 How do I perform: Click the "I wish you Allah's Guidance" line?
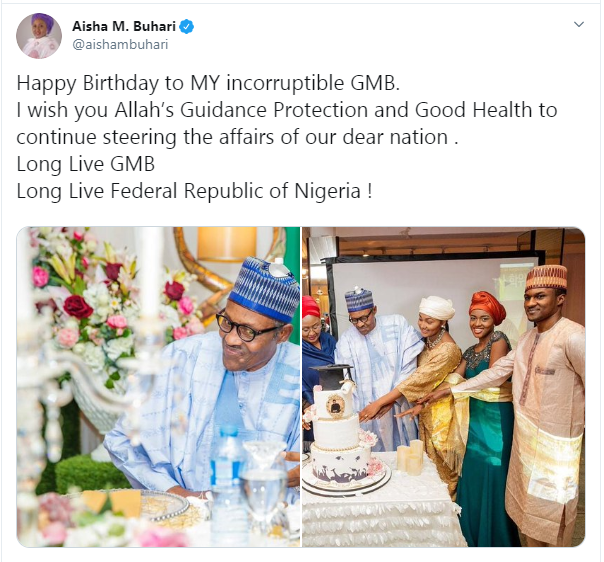pyautogui.click(x=286, y=112)
